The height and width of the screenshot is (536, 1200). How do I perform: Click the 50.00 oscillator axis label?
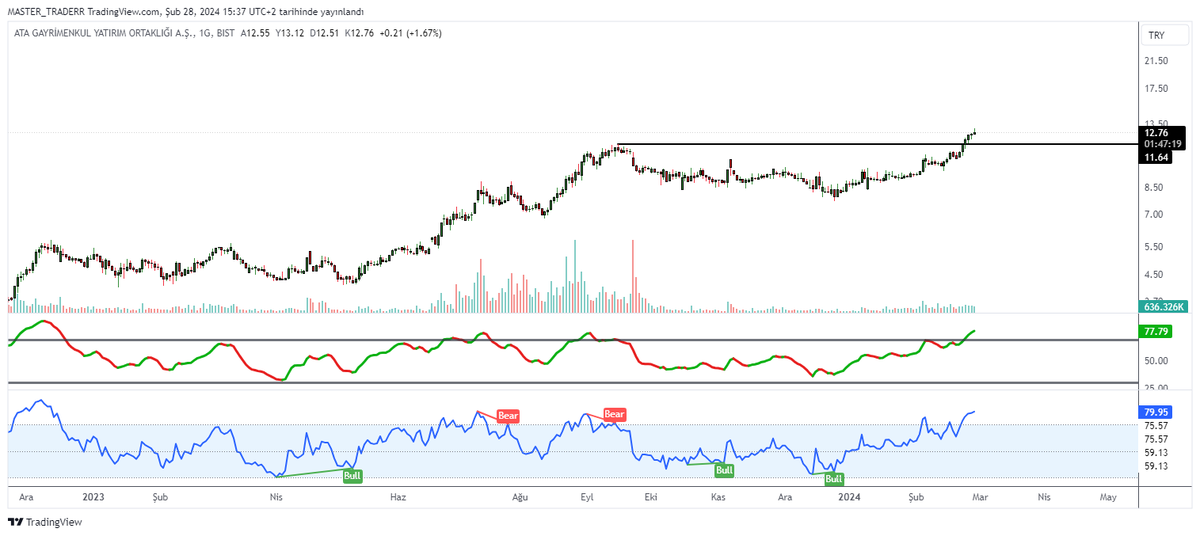pyautogui.click(x=1156, y=361)
